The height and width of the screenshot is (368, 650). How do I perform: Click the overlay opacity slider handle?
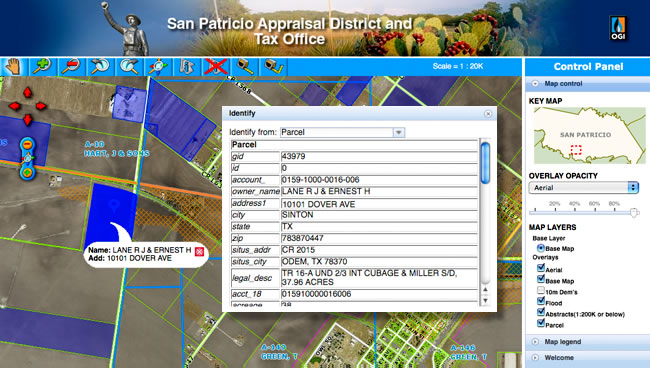tap(634, 213)
